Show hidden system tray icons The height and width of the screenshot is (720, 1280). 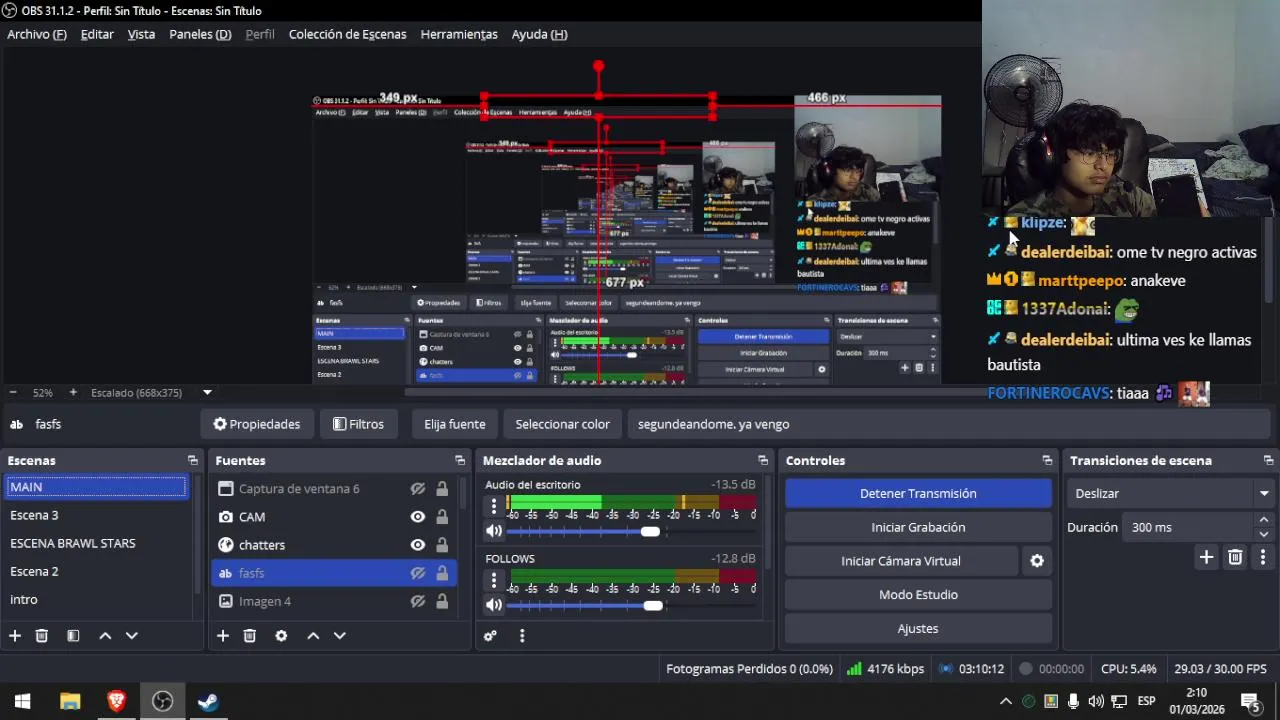[1006, 701]
